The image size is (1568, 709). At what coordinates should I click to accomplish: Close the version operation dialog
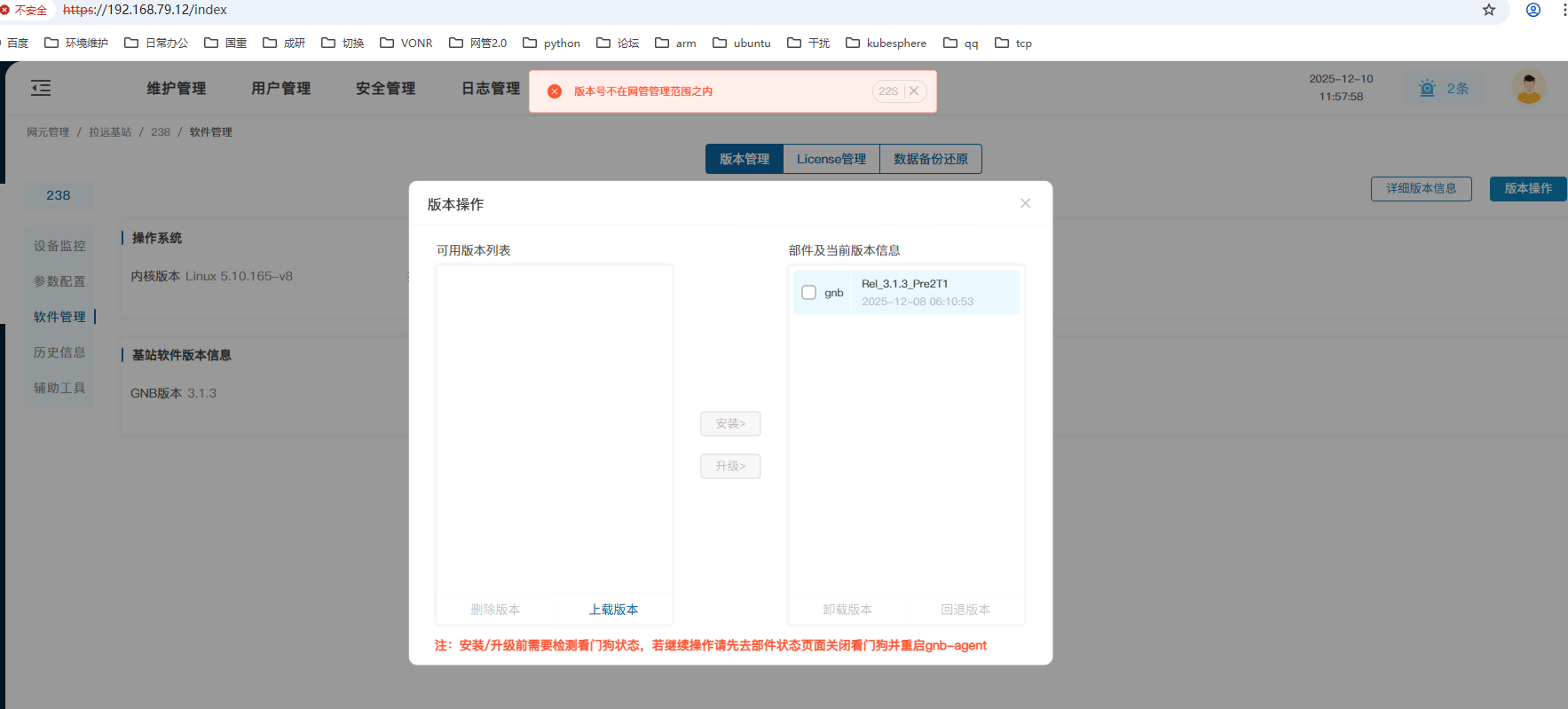click(x=1025, y=203)
